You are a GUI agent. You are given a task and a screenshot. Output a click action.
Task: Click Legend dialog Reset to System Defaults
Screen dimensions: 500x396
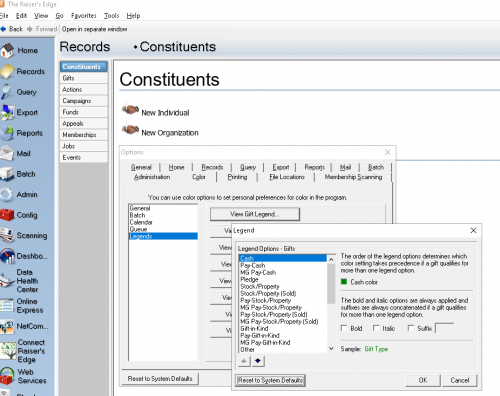[x=270, y=380]
